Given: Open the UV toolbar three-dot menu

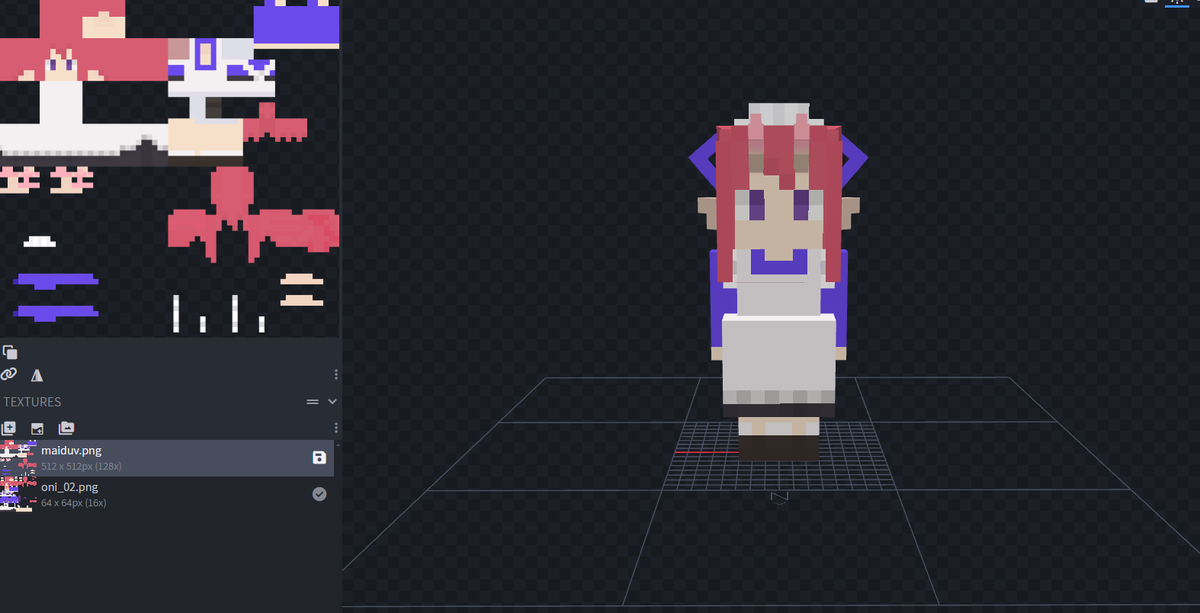Looking at the screenshot, I should [336, 374].
